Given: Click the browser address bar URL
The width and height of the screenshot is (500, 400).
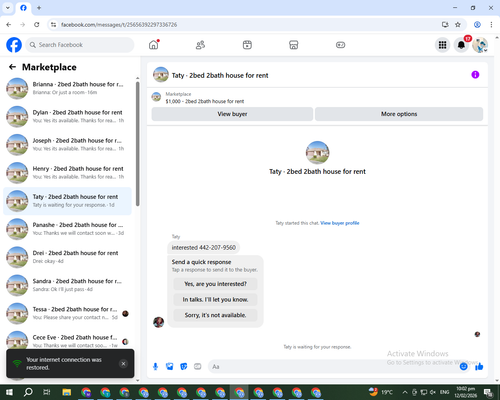Looking at the screenshot, I should coord(119,25).
